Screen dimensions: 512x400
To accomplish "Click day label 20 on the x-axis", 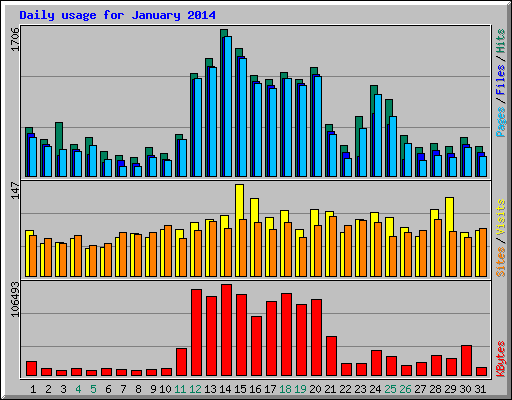I will coord(315,389).
